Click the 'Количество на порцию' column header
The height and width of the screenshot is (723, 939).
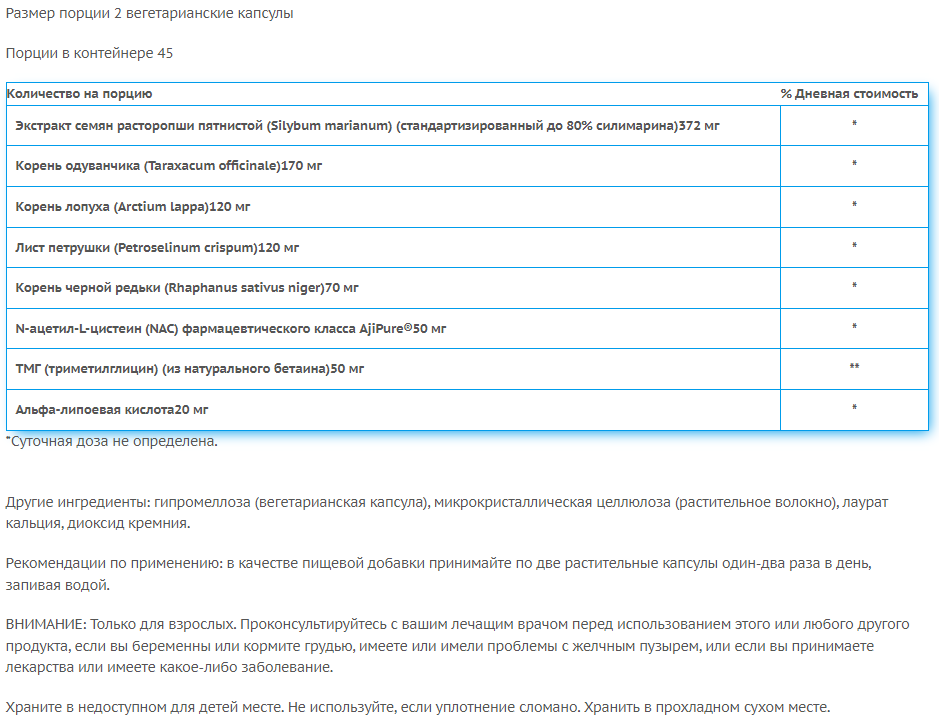(80, 94)
